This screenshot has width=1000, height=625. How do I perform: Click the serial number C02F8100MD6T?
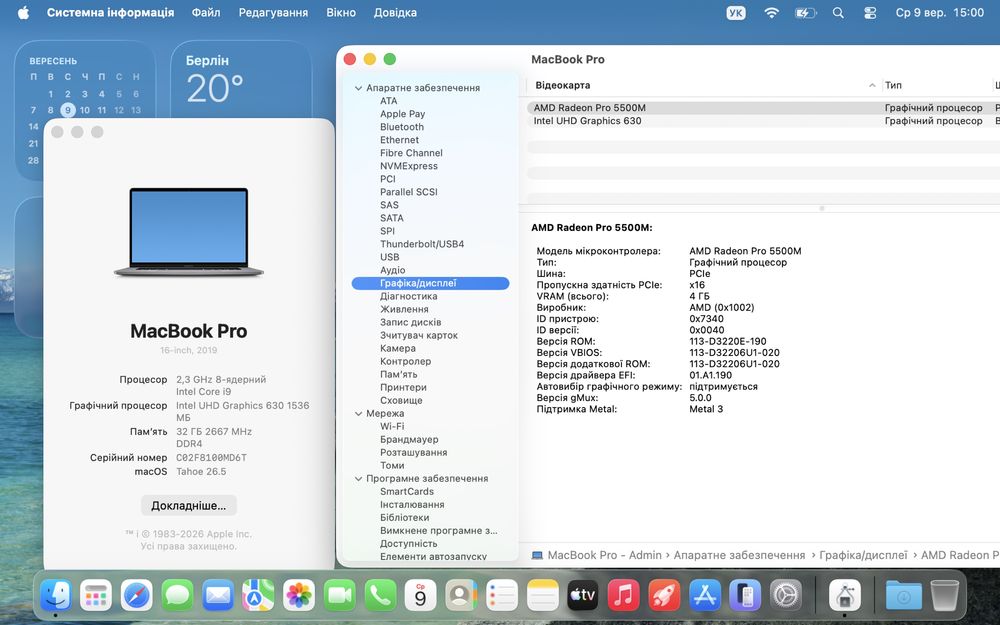[x=211, y=458]
